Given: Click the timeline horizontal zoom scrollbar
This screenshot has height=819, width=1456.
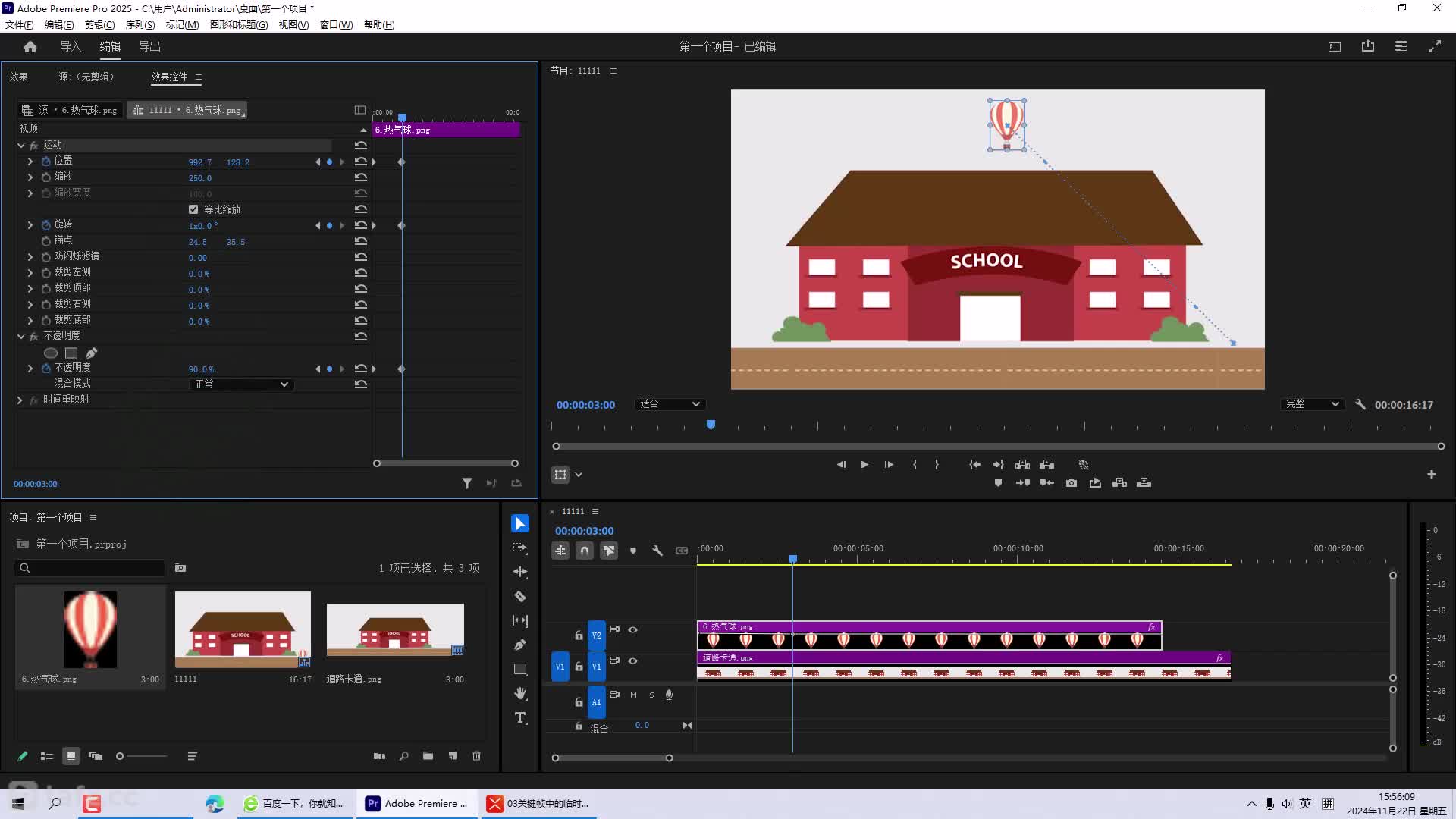Looking at the screenshot, I should [612, 758].
